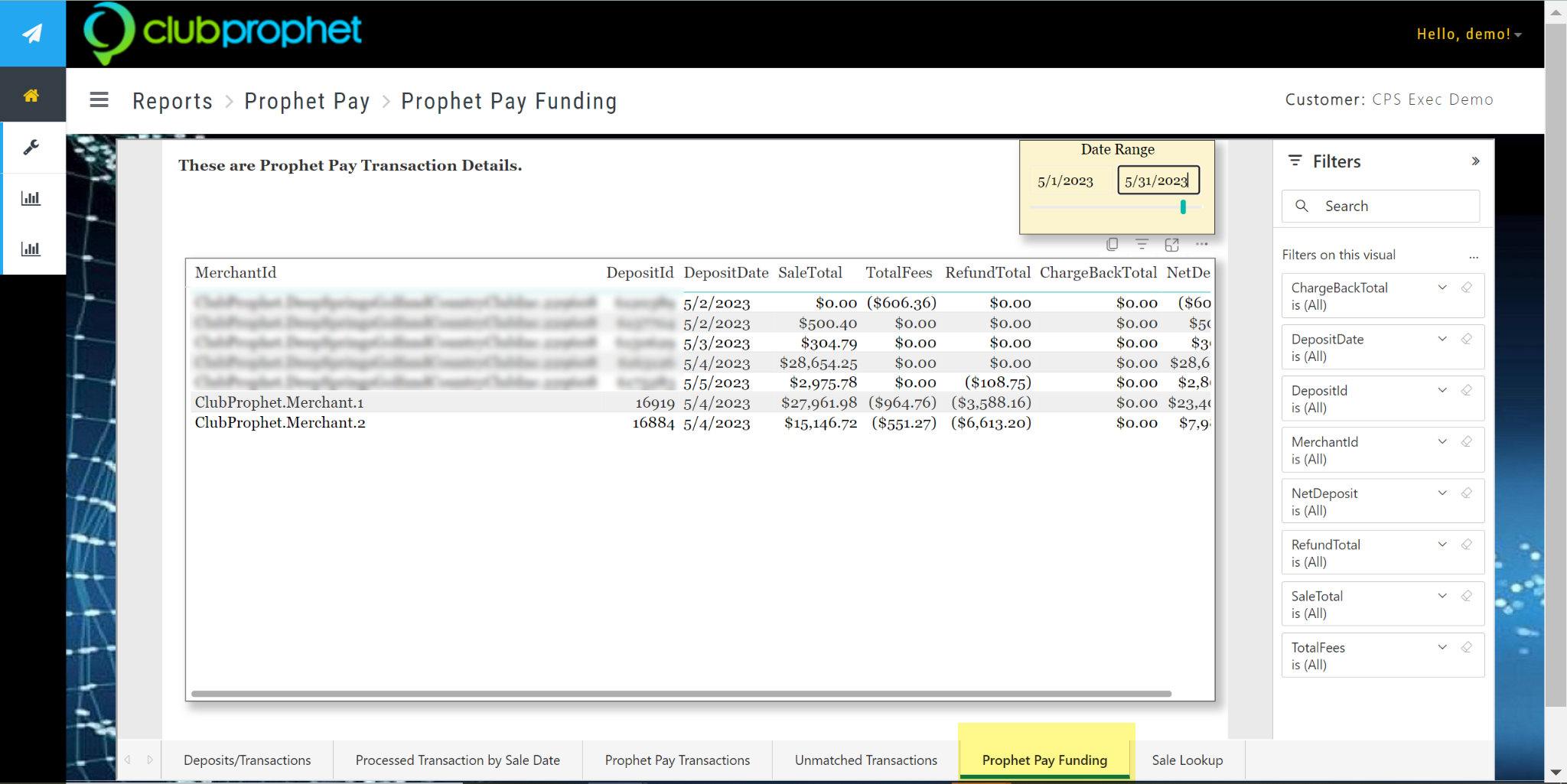Click the start date field 5/1/2023
The height and width of the screenshot is (784, 1567).
tap(1066, 181)
